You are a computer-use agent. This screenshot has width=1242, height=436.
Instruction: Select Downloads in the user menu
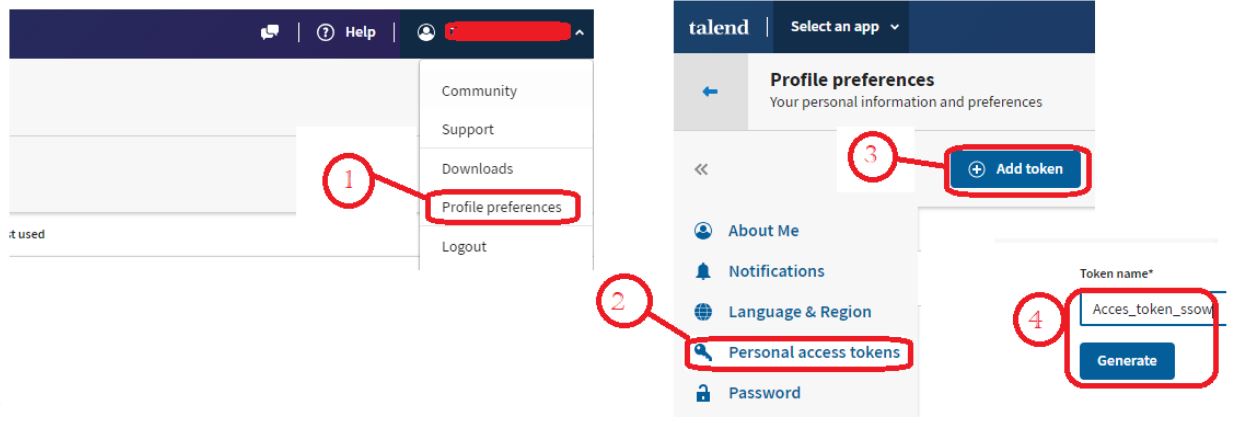click(477, 169)
